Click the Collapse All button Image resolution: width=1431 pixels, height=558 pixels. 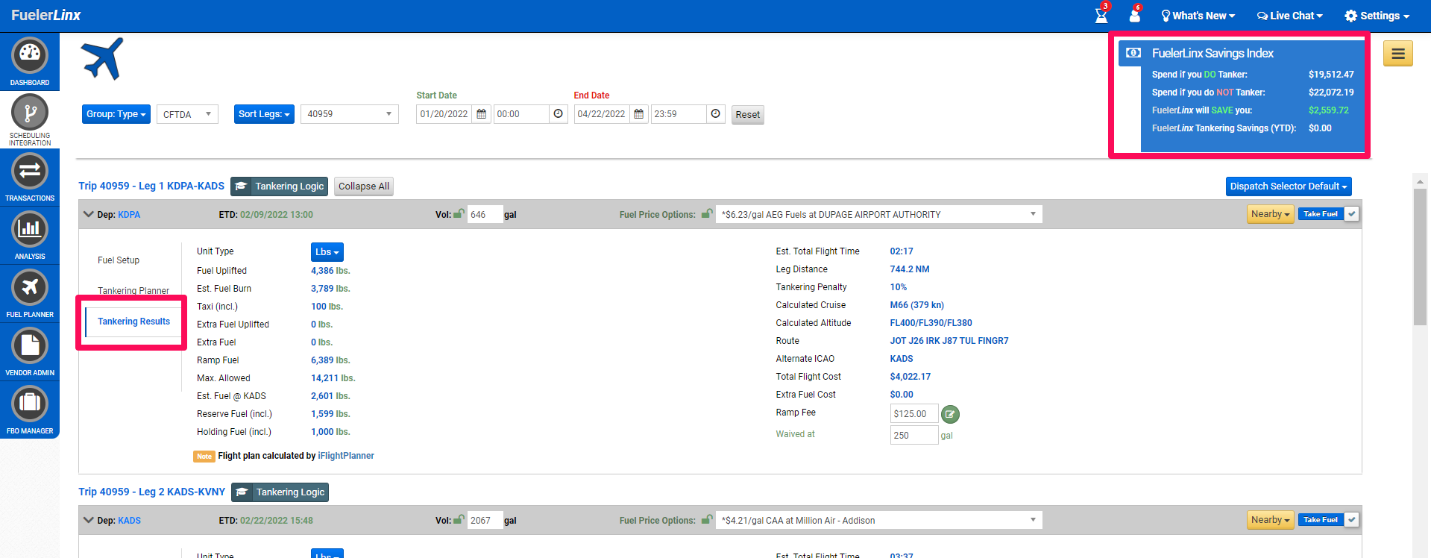364,186
